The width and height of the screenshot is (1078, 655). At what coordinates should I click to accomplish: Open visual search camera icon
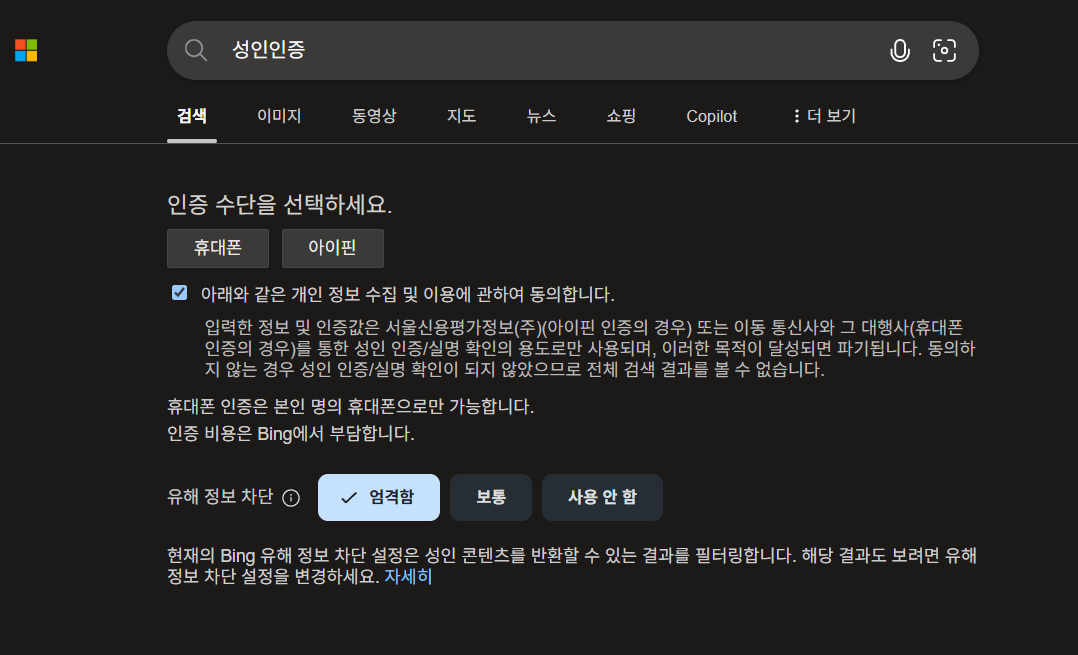point(944,50)
